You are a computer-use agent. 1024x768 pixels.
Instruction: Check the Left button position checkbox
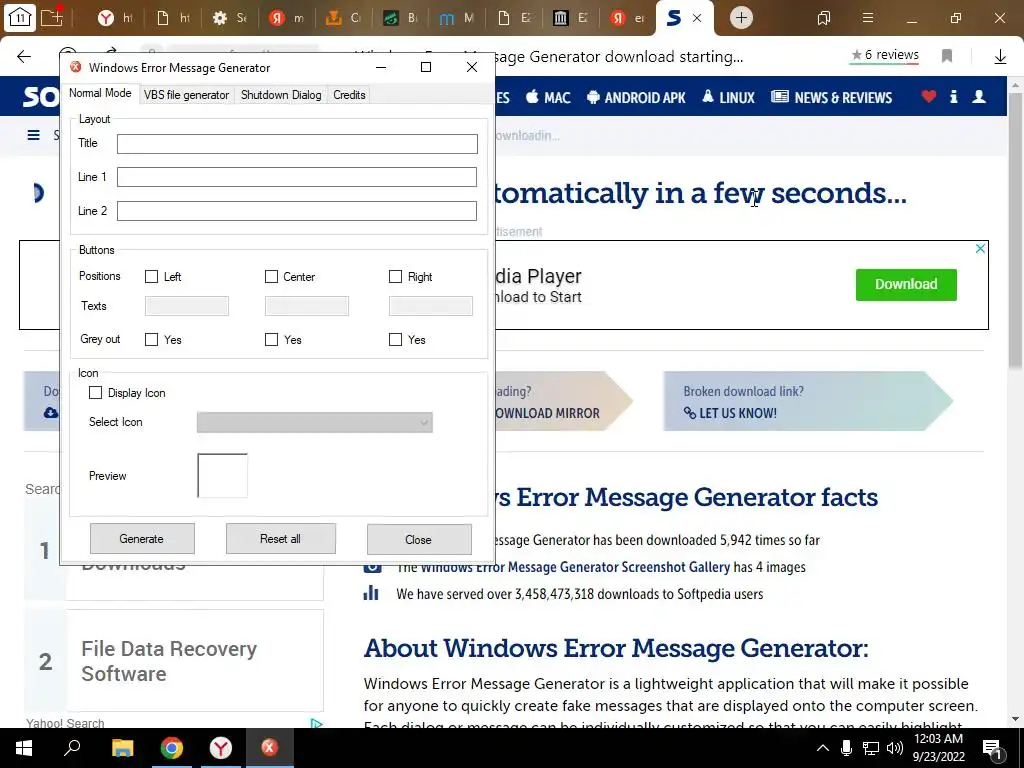coord(152,277)
